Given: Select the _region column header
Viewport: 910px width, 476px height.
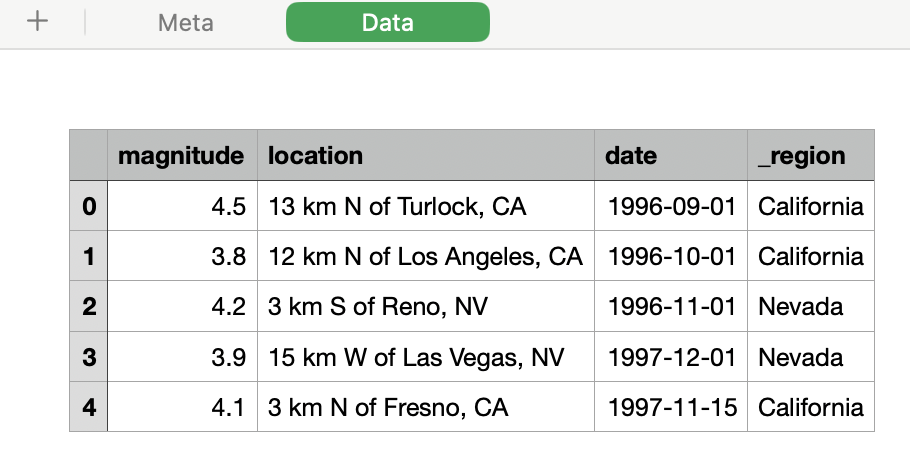Looking at the screenshot, I should [811, 155].
